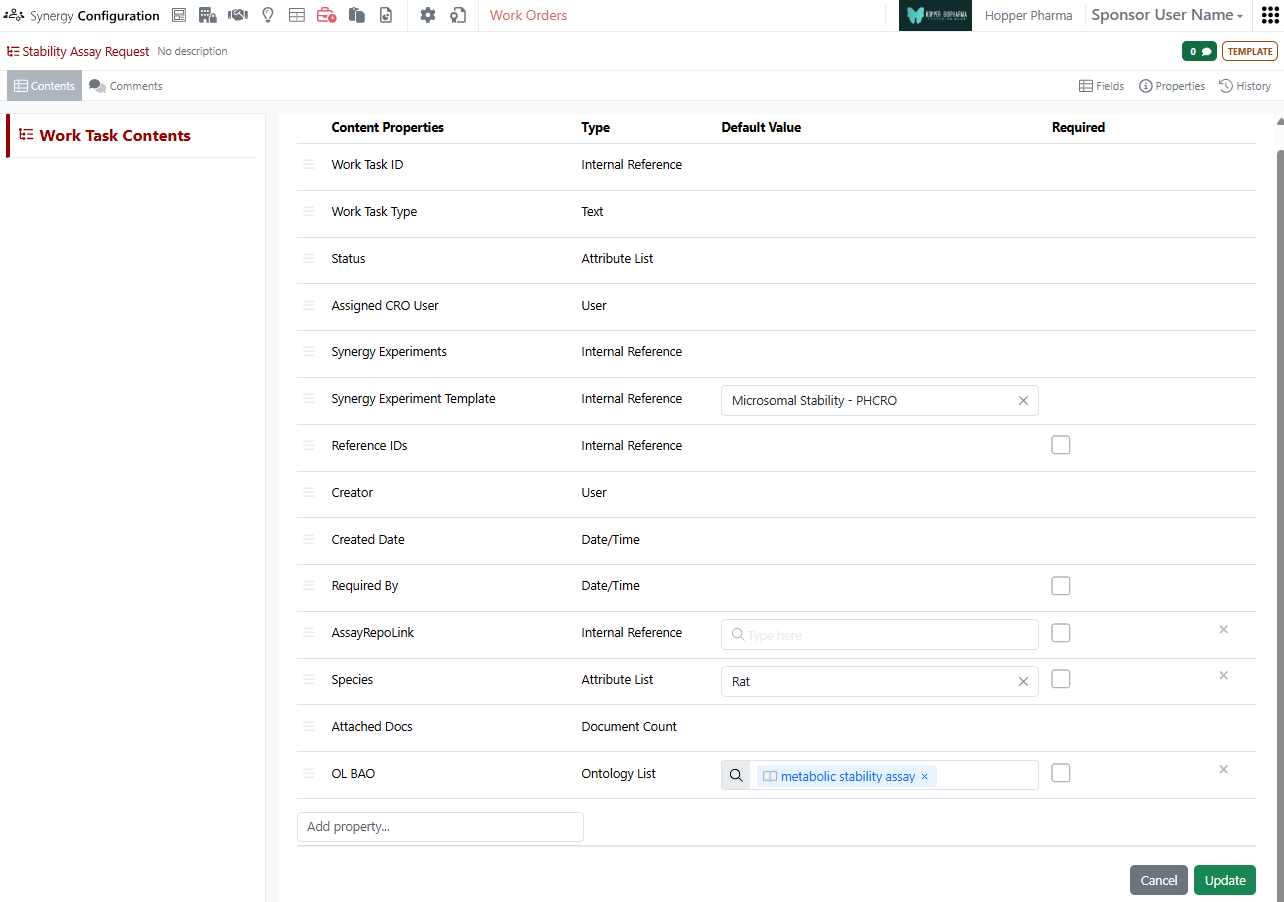Click the drag handle for Attached Docs row

308,726
